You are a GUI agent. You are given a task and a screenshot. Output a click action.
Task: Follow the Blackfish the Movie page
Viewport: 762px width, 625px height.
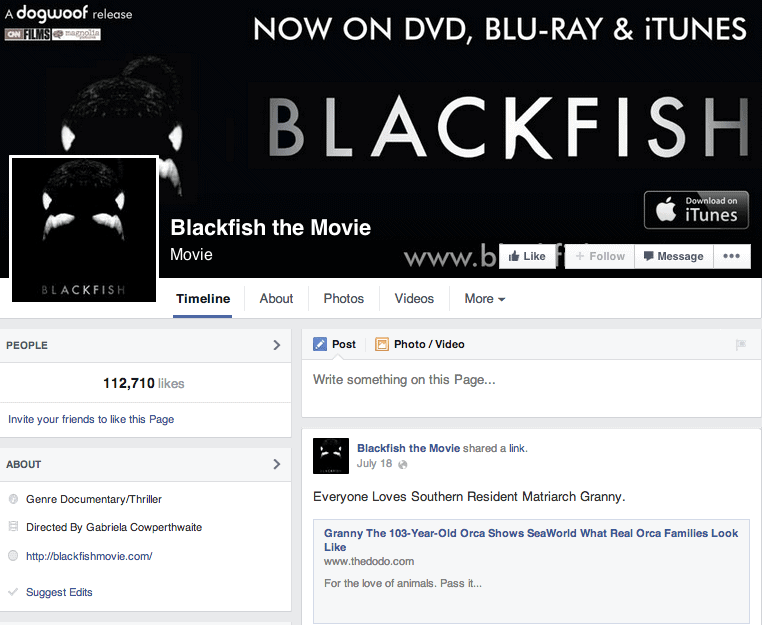pos(600,256)
